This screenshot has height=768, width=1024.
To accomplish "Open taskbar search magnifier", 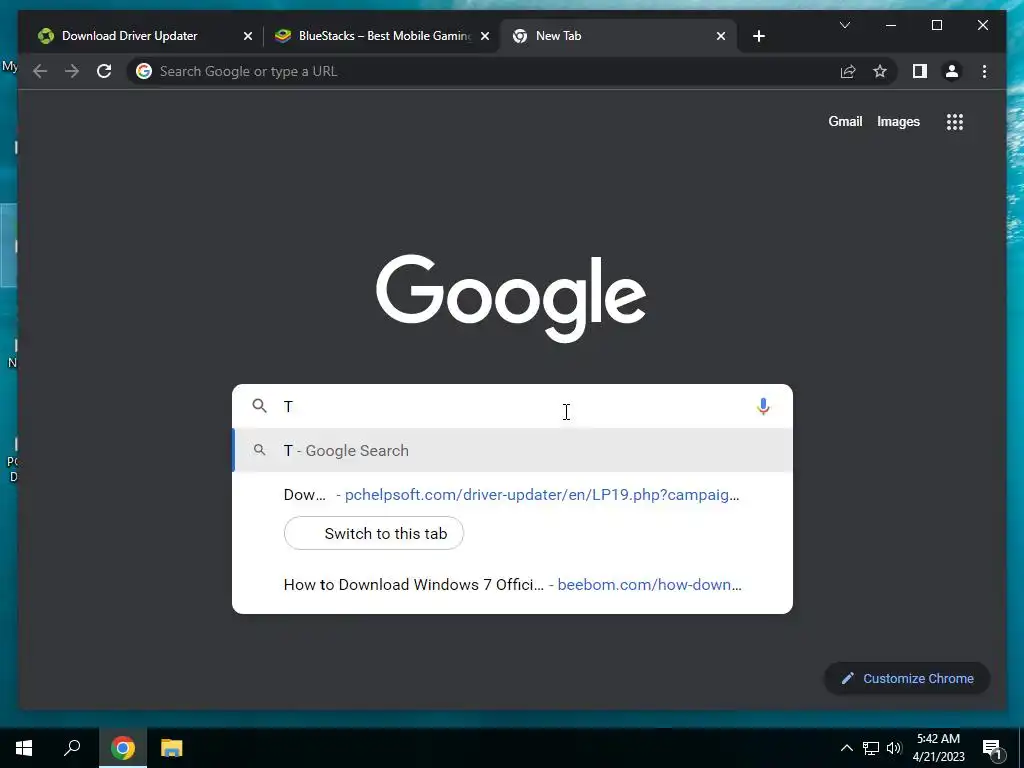I will tap(72, 748).
